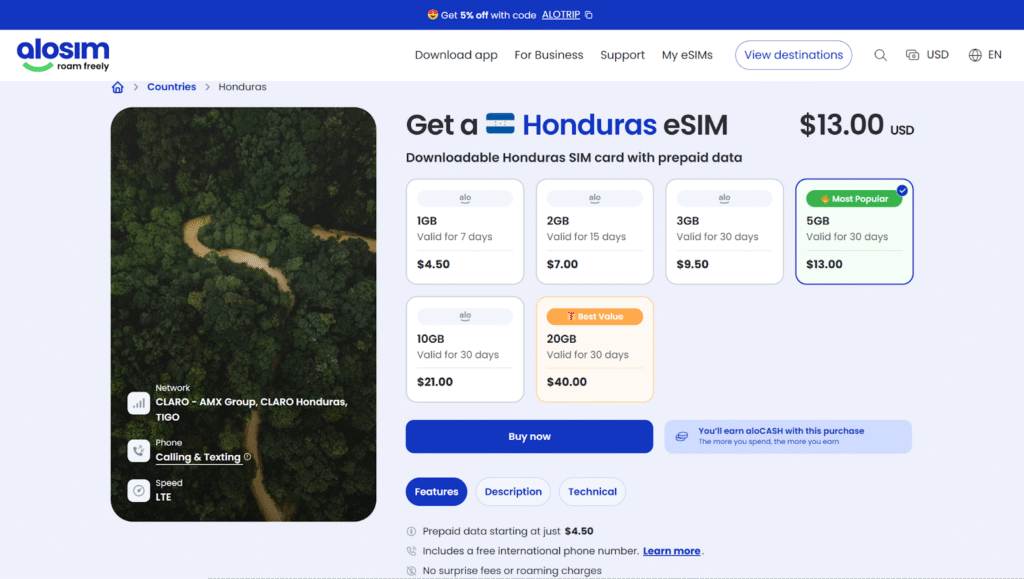This screenshot has width=1024, height=579.
Task: Open the USD currency selector
Action: coord(927,55)
